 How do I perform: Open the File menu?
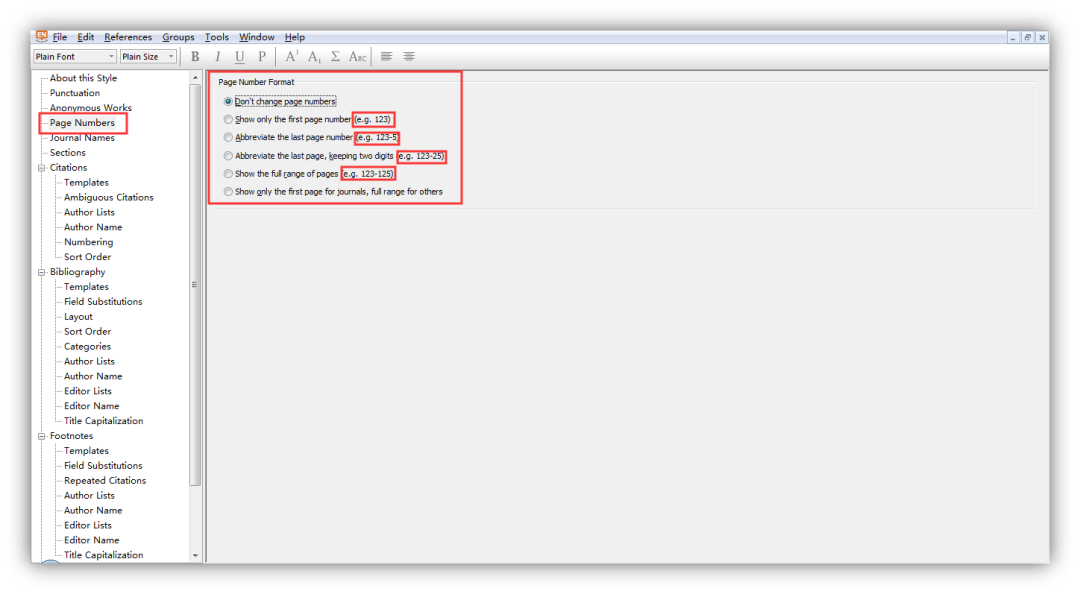pos(60,37)
